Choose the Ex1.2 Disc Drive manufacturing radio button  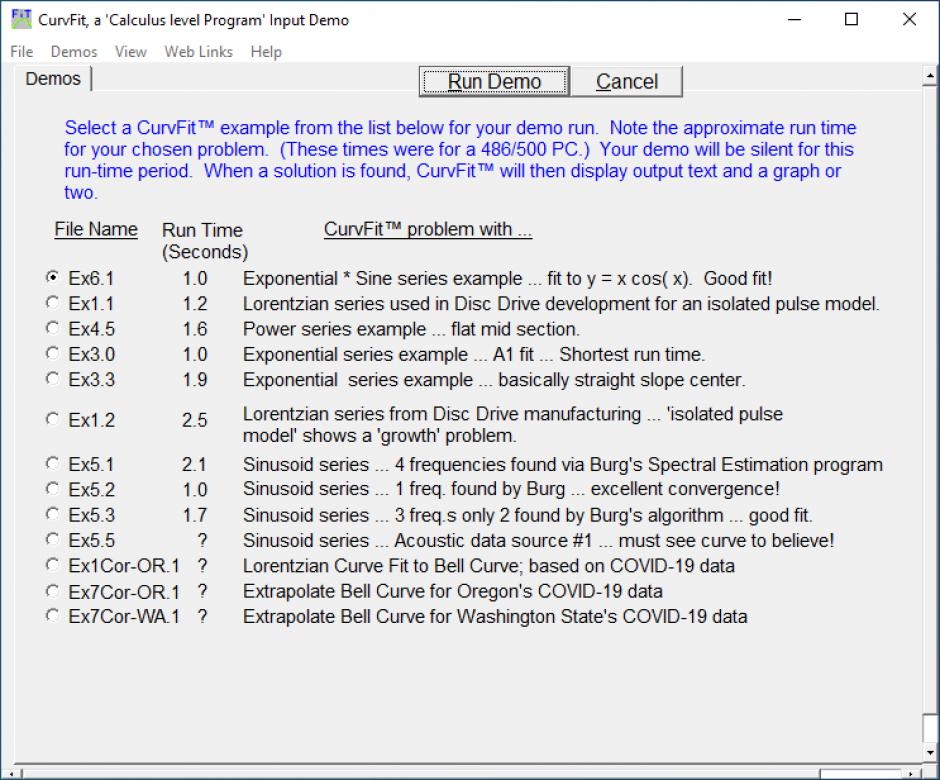[x=53, y=418]
